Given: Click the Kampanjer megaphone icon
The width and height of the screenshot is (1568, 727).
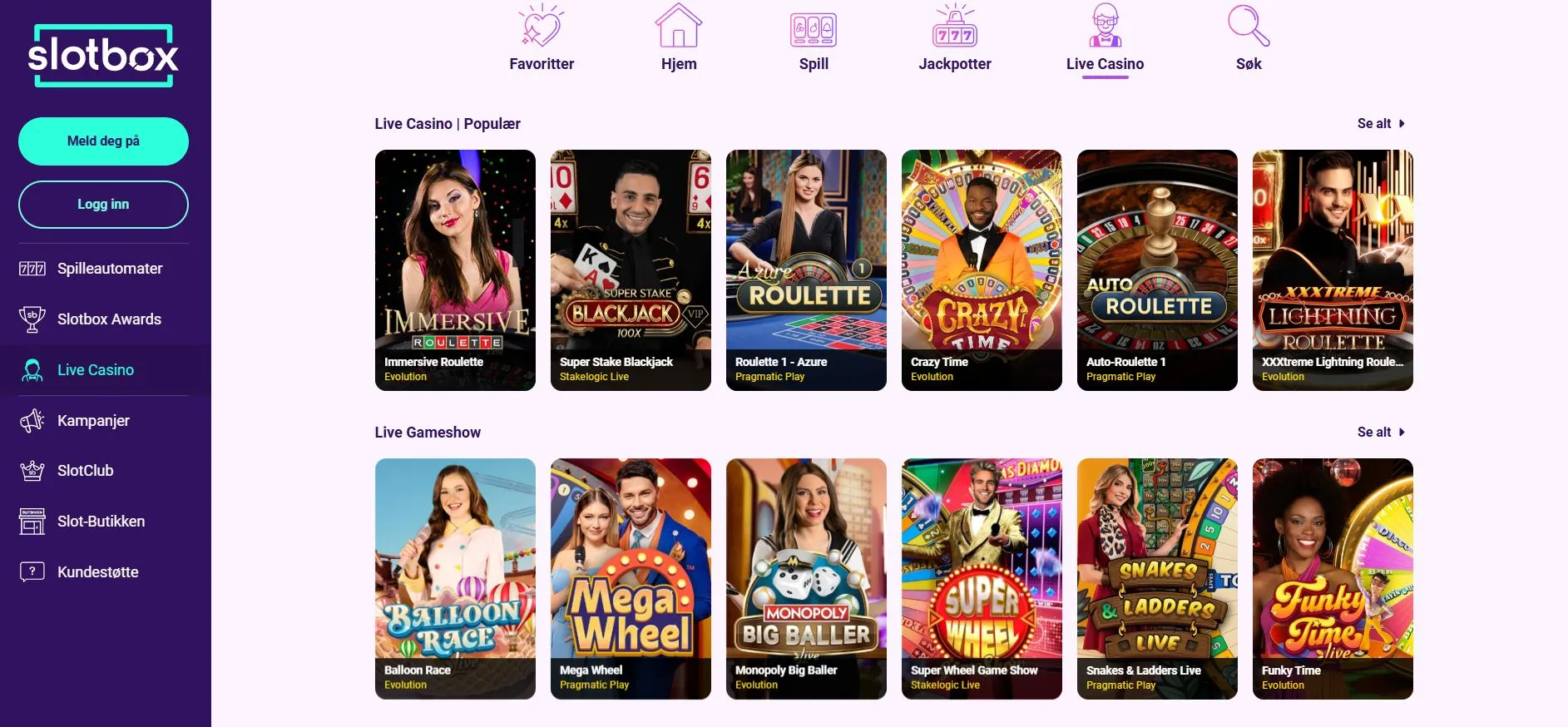Looking at the screenshot, I should tap(32, 421).
